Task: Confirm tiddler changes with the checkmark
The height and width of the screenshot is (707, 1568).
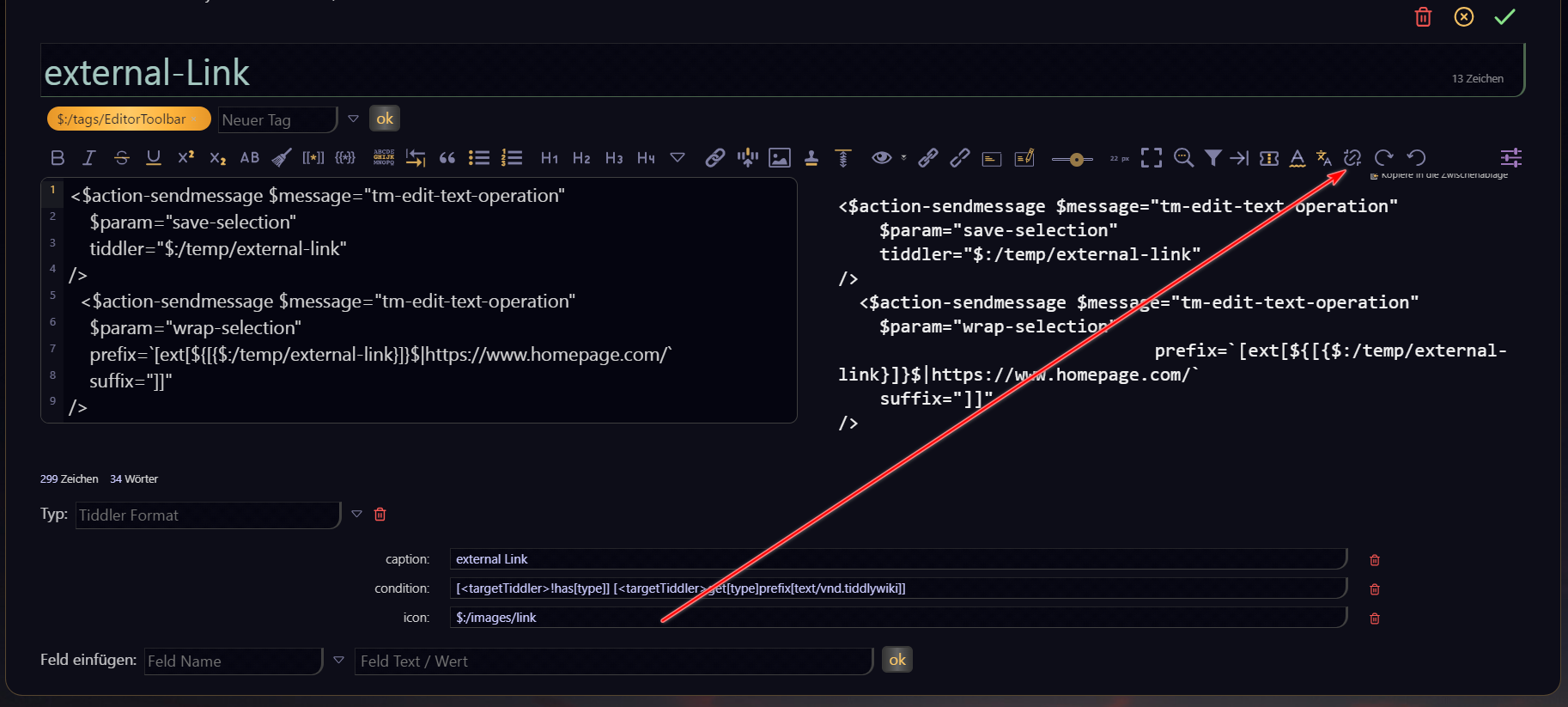Action: click(1504, 17)
